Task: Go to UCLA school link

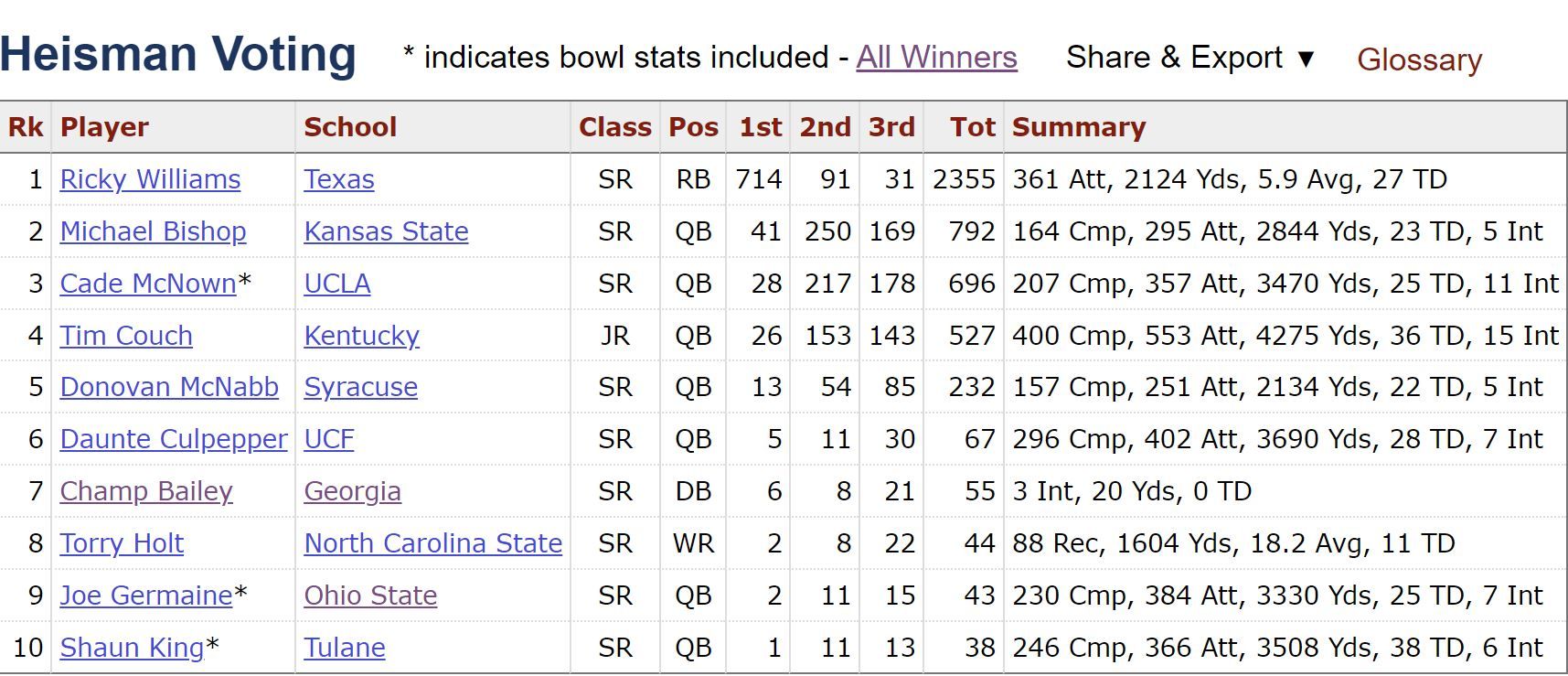Action: click(x=337, y=284)
